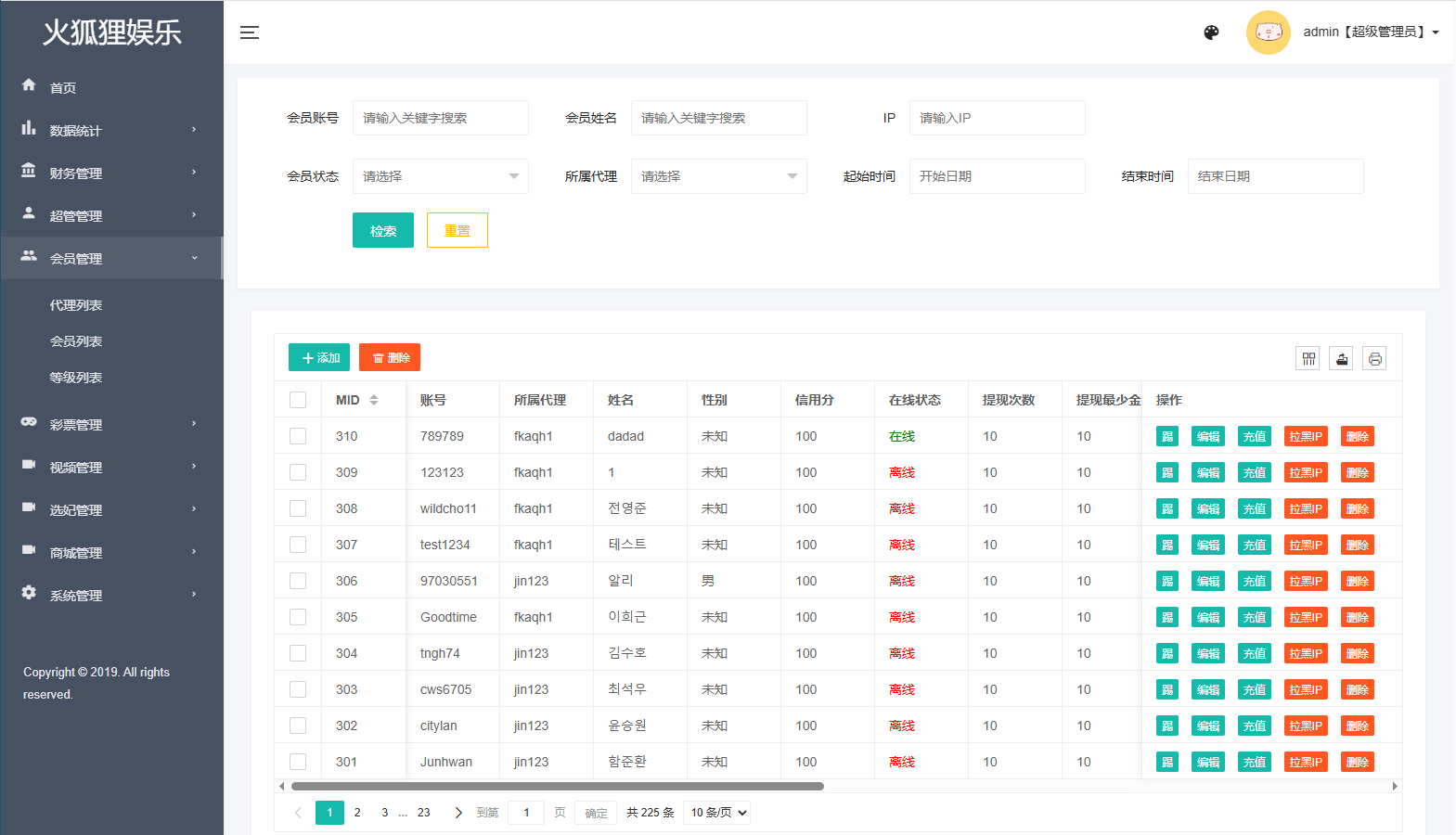The image size is (1456, 835).
Task: Click the 重置 reset button
Action: coord(457,230)
